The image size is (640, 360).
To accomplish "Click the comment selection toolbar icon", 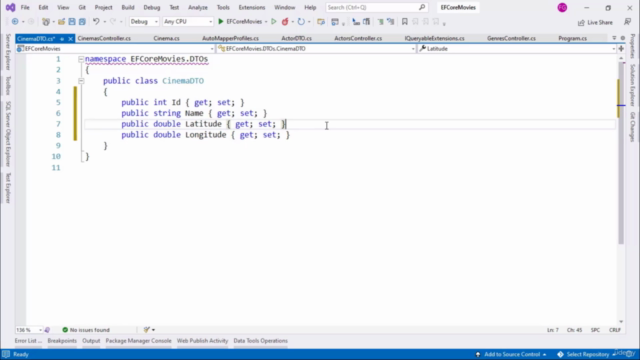I will [380, 22].
